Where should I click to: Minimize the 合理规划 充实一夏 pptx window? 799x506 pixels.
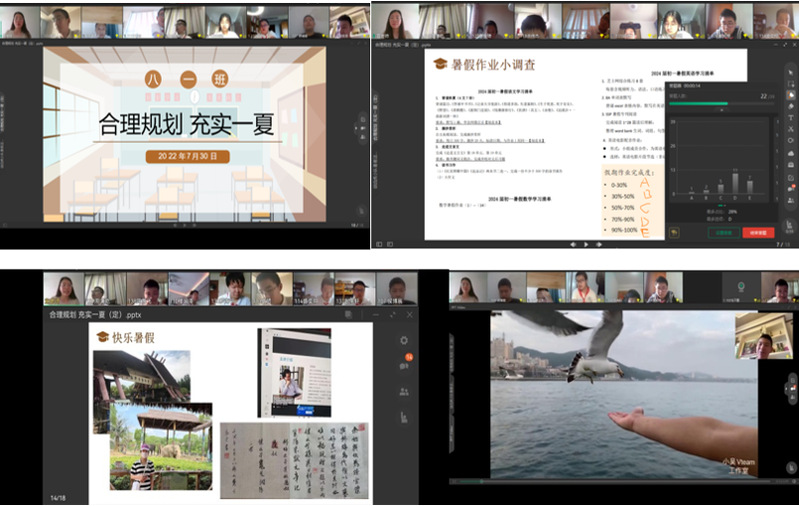(374, 314)
